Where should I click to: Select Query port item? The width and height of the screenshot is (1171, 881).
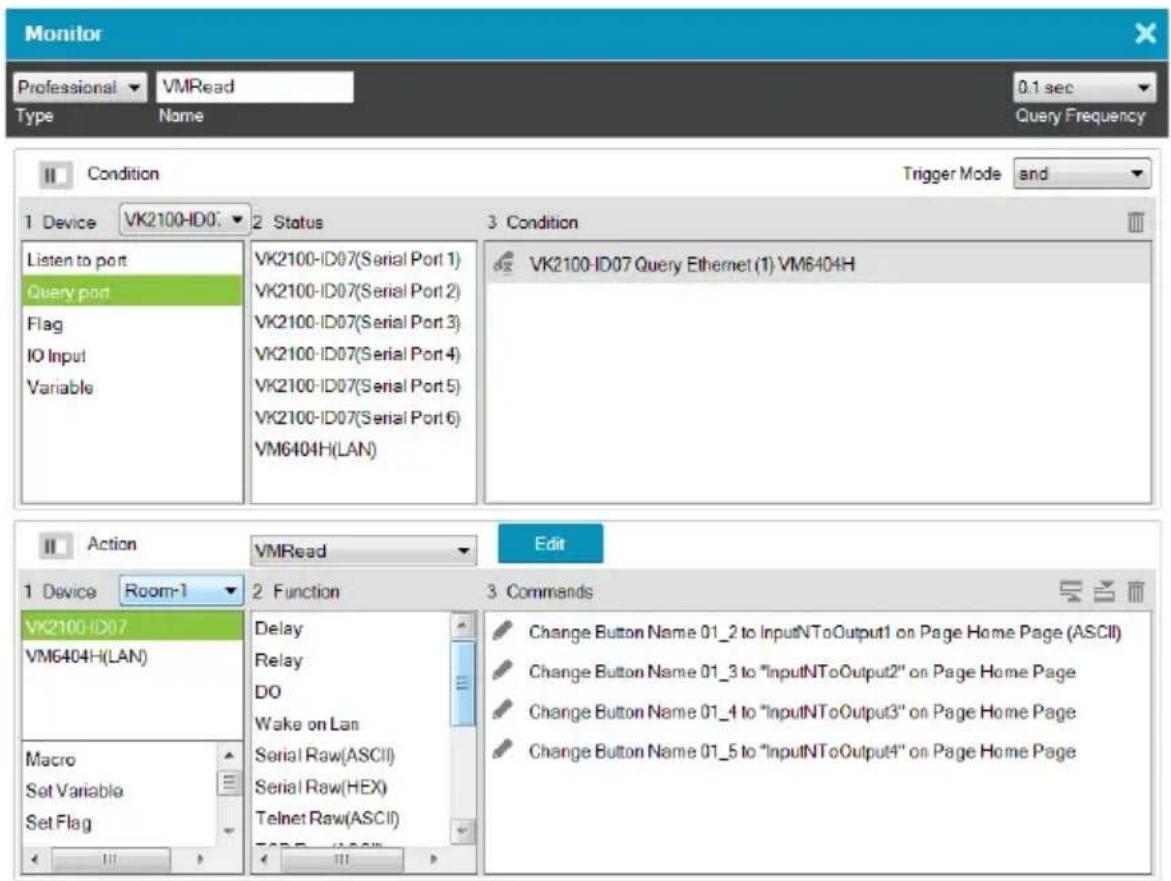132,291
